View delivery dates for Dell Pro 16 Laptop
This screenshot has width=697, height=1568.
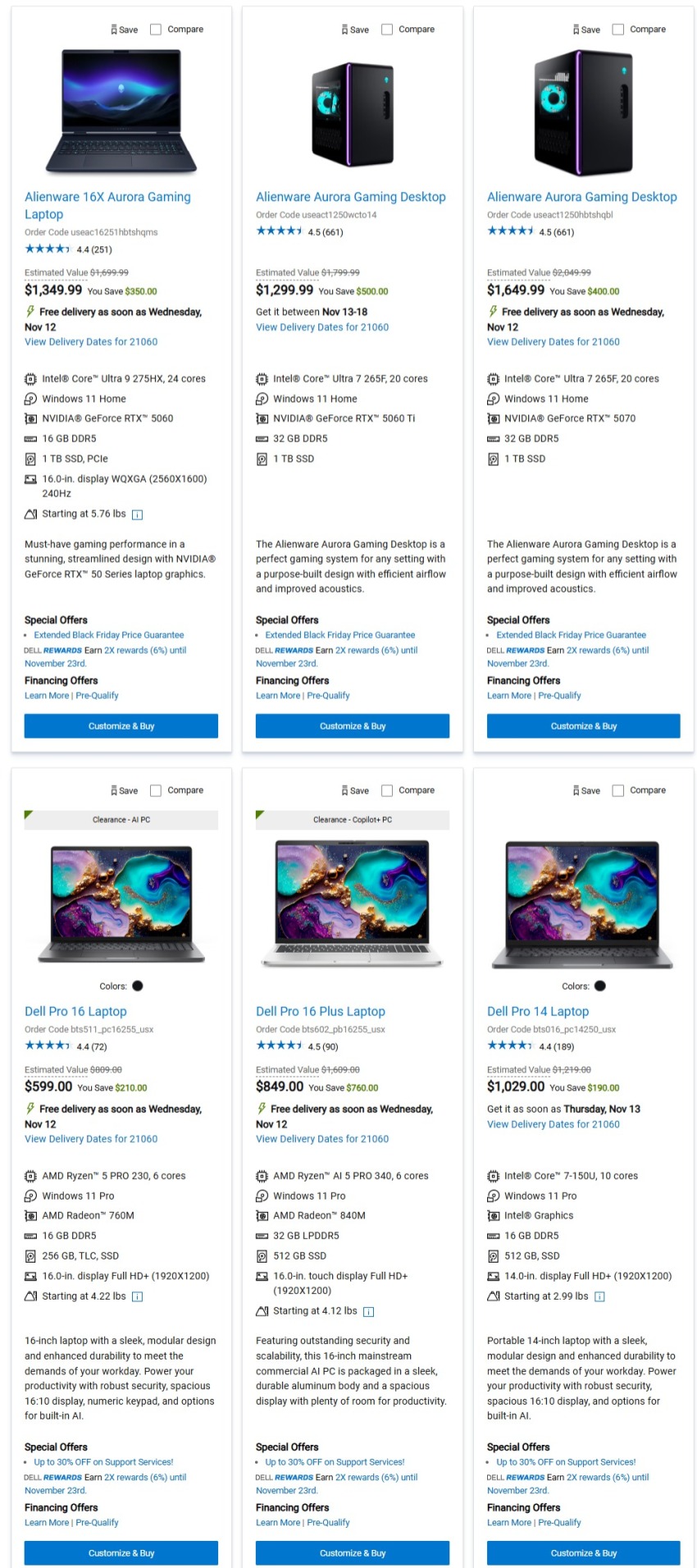(x=91, y=1139)
